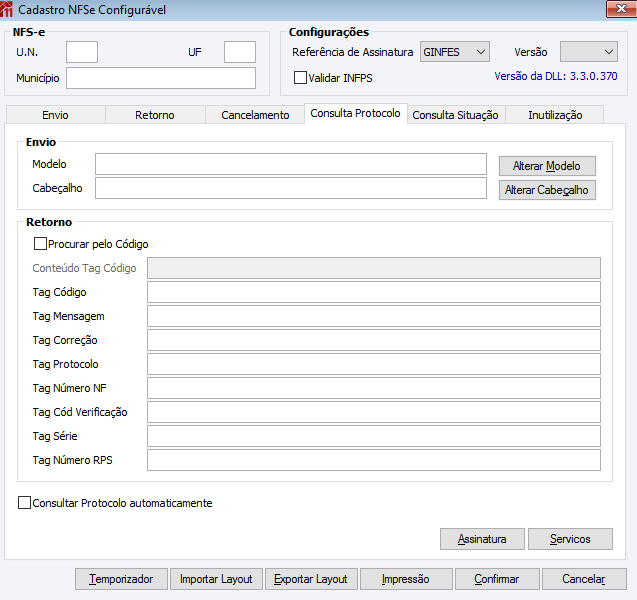
Task: Close the Cadastro NFSe Configurável window
Action: [621, 9]
